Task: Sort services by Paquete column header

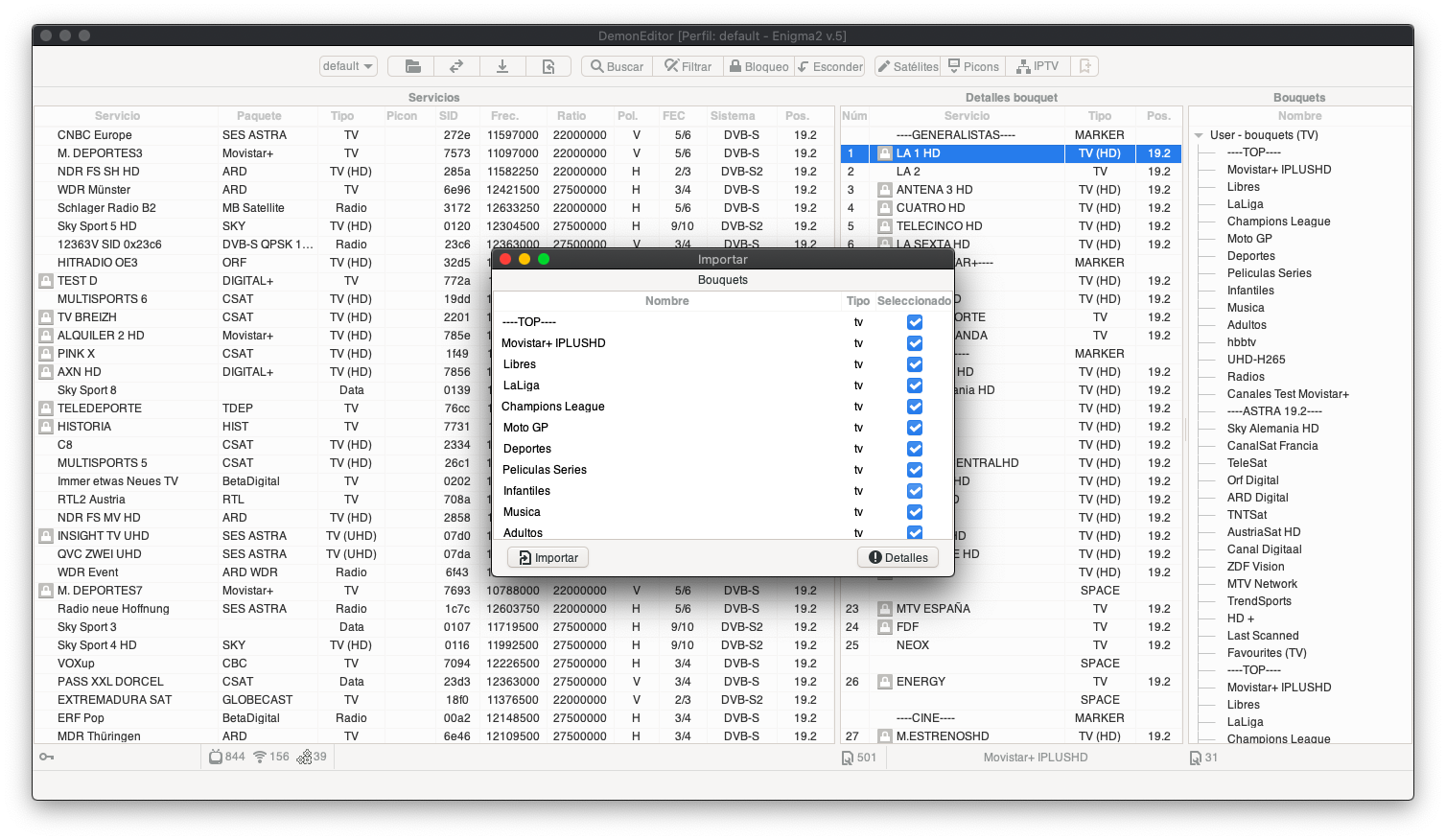Action: coord(259,116)
